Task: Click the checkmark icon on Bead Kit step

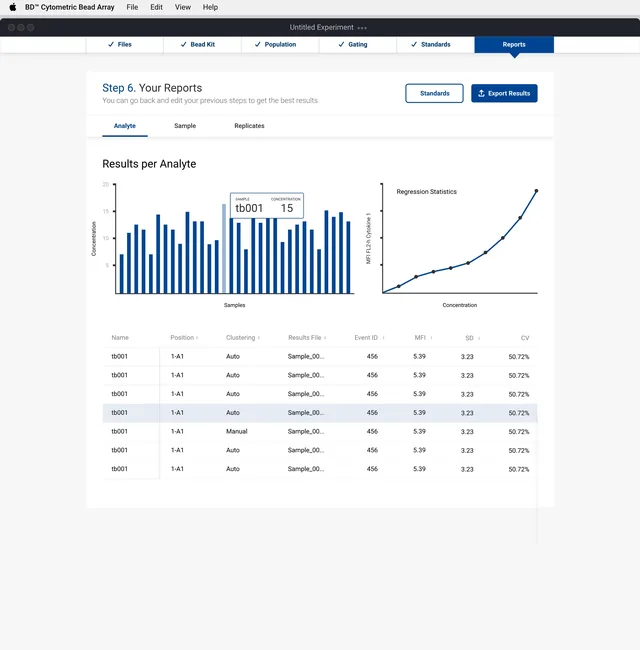Action: point(184,44)
